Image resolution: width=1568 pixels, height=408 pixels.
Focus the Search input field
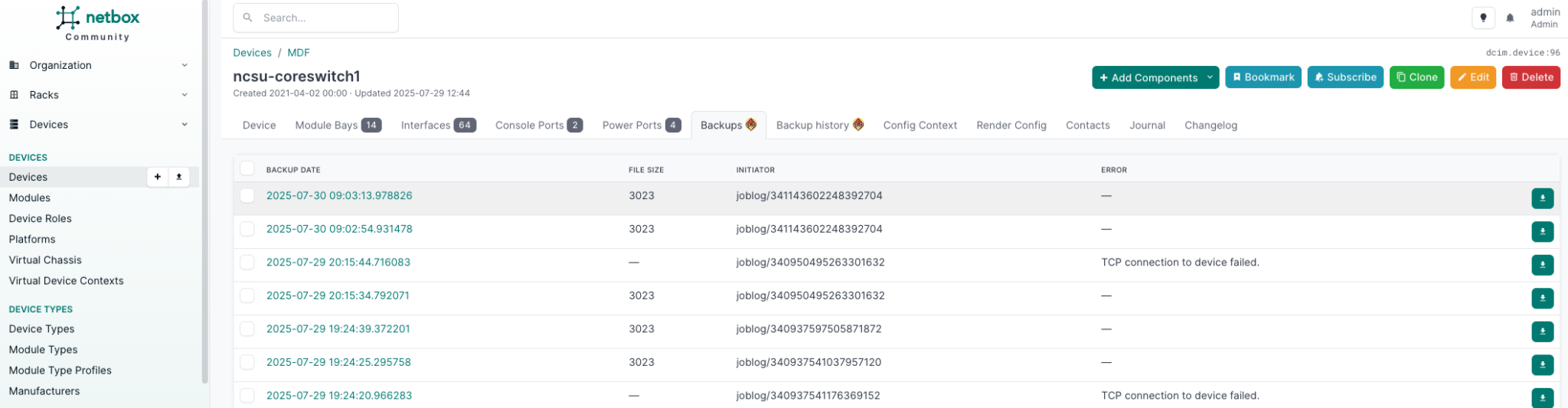[x=315, y=18]
